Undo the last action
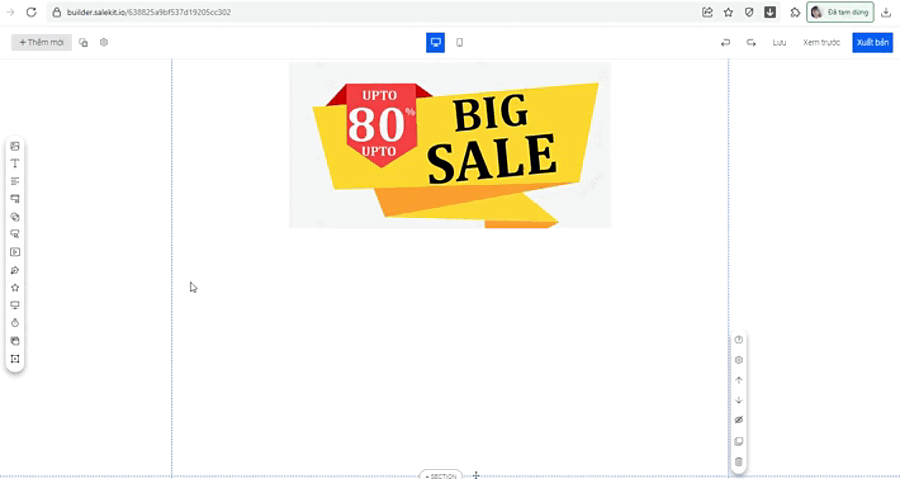 [726, 42]
